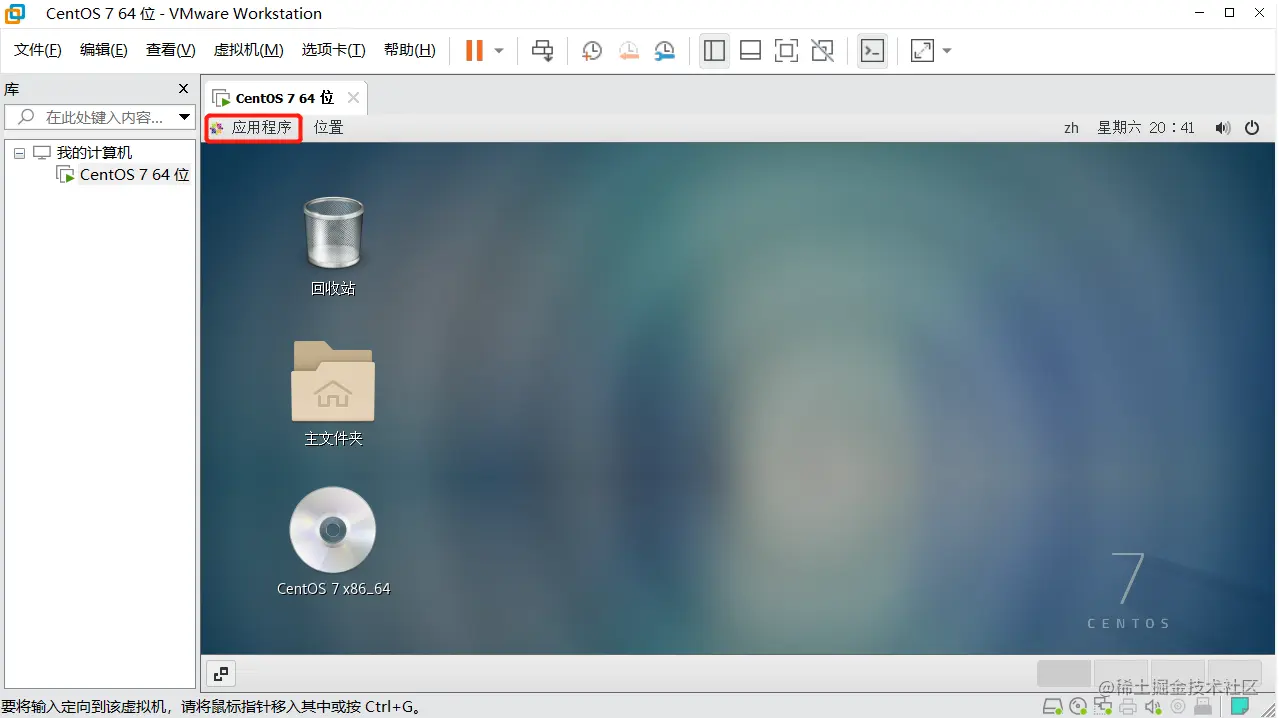Take a snapshot of the virtual machine
The width and height of the screenshot is (1279, 718).
[591, 50]
